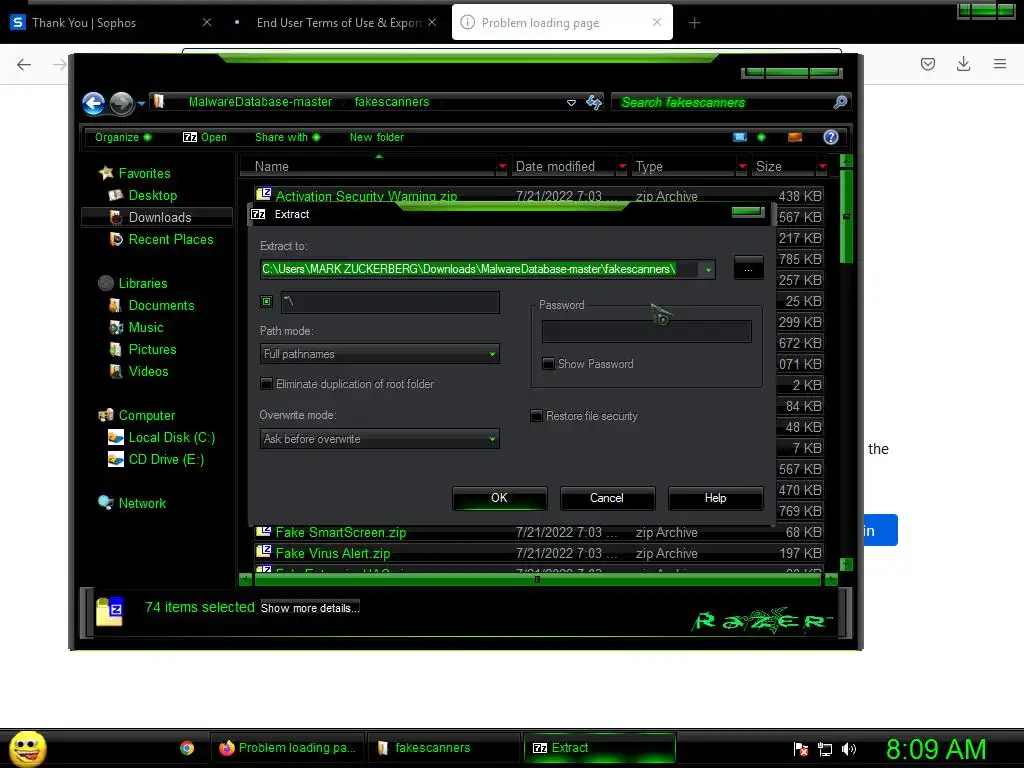Open the Type column filter dropdown

coord(742,167)
